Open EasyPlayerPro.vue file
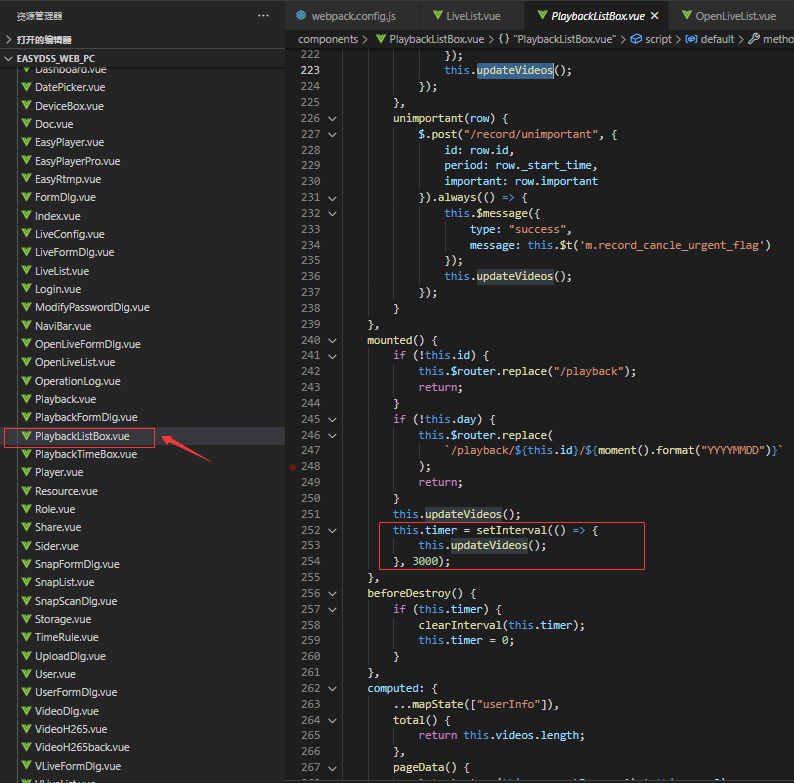Viewport: 794px width, 783px height. tap(77, 161)
